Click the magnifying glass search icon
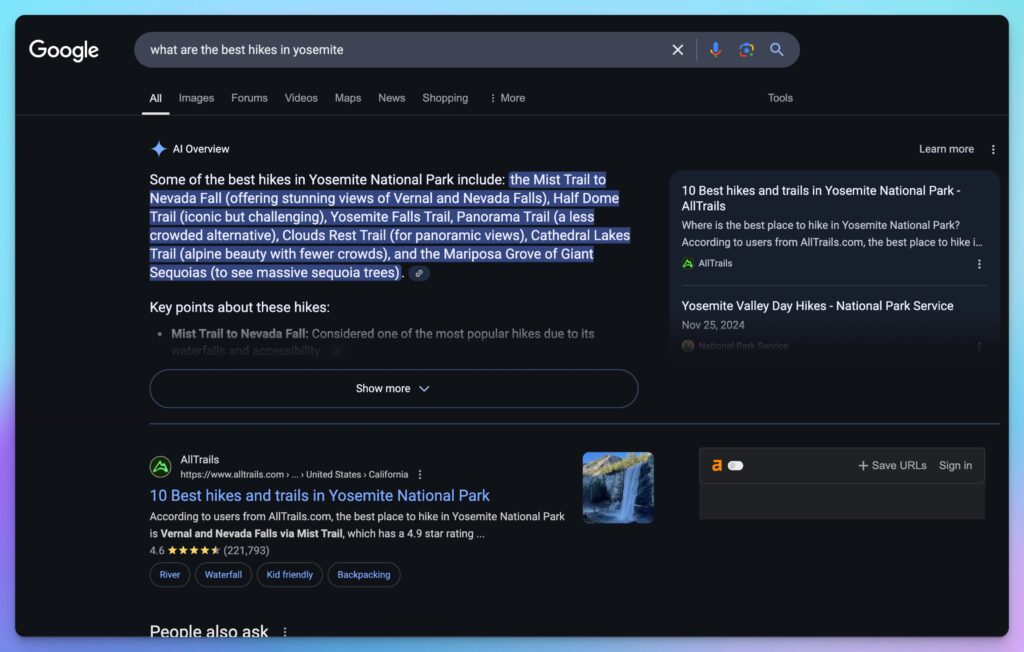Screen dimensions: 1024x652 778,49
